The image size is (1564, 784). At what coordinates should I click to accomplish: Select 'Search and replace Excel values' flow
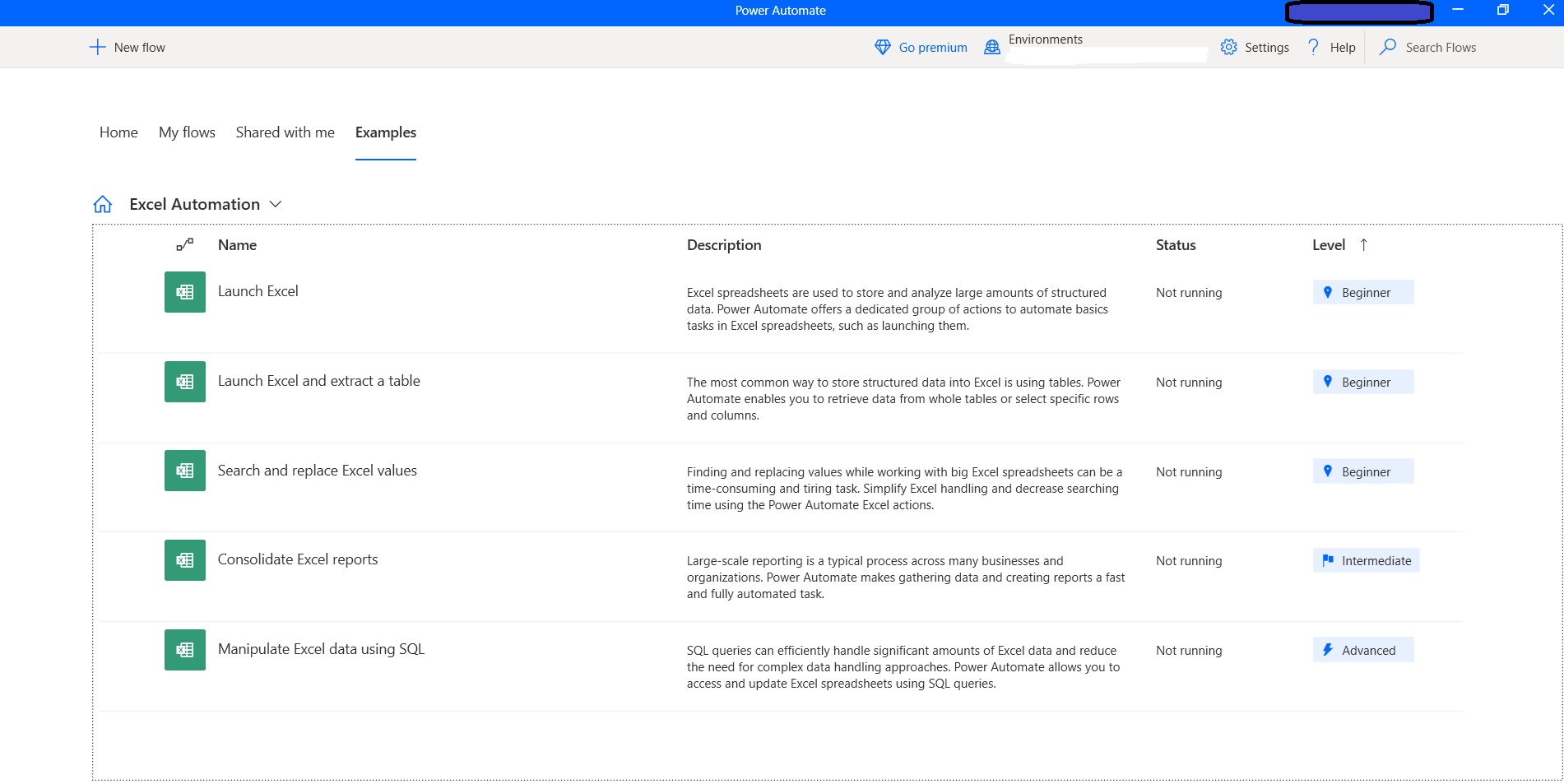(x=317, y=471)
